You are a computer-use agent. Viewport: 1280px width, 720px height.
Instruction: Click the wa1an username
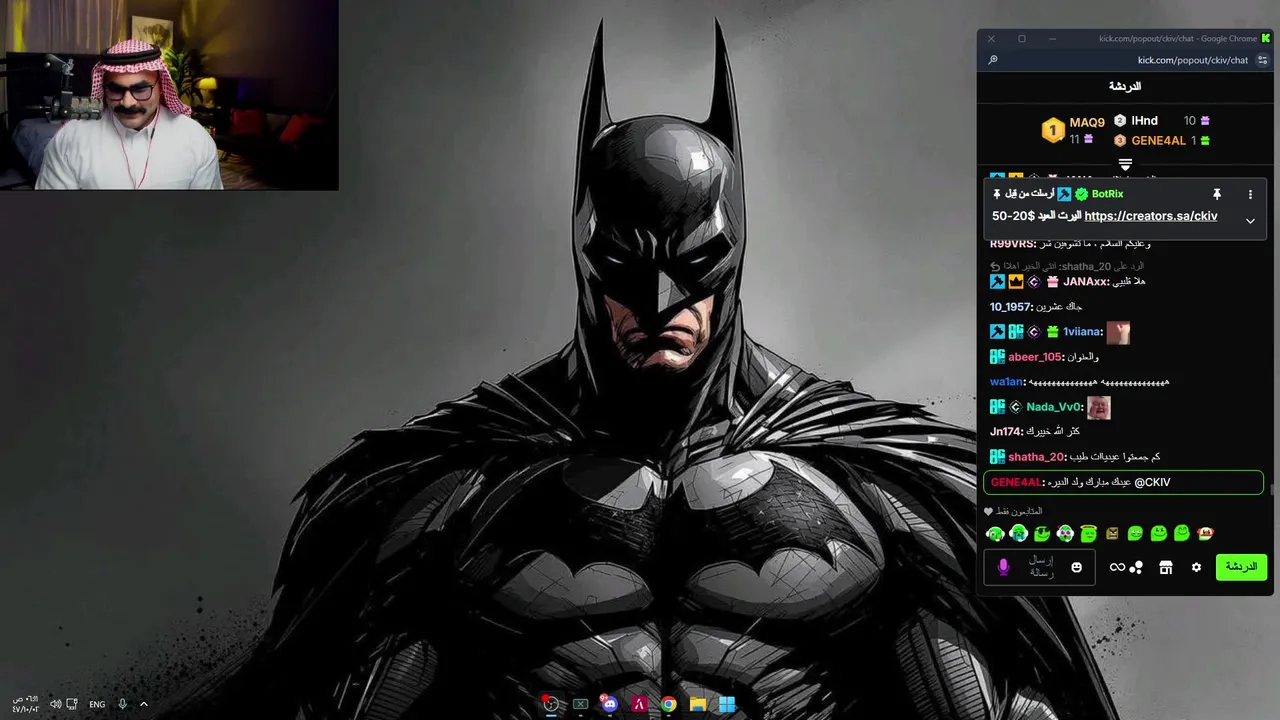coord(1007,382)
